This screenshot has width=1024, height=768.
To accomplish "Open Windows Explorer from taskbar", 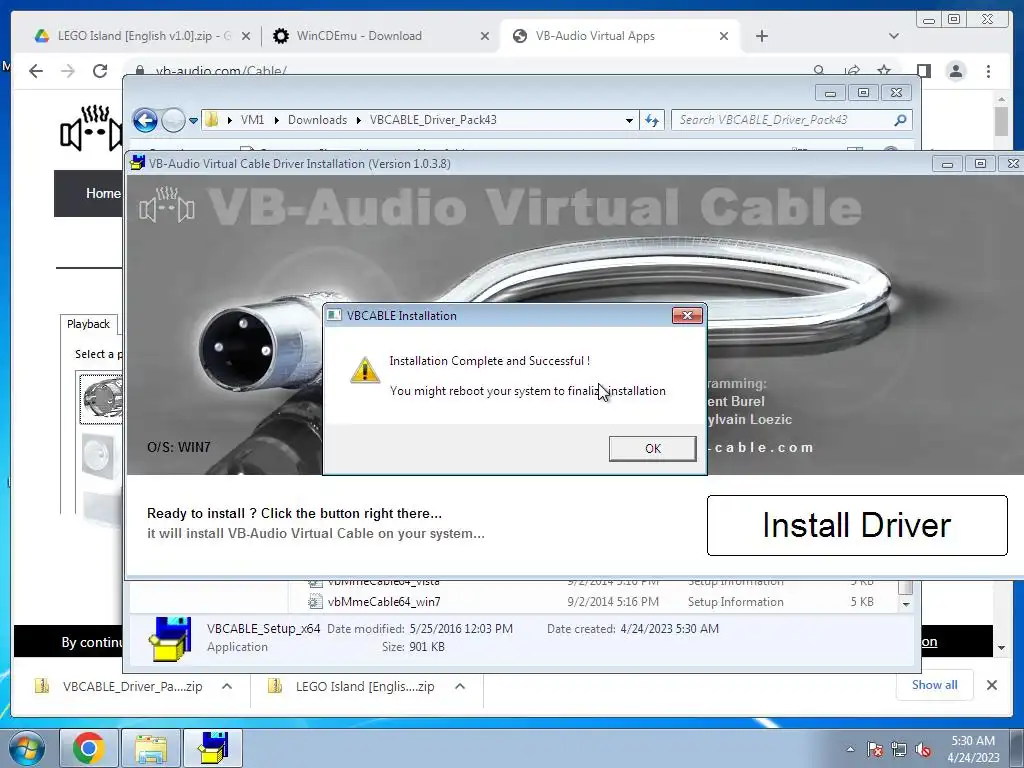I will [x=151, y=748].
